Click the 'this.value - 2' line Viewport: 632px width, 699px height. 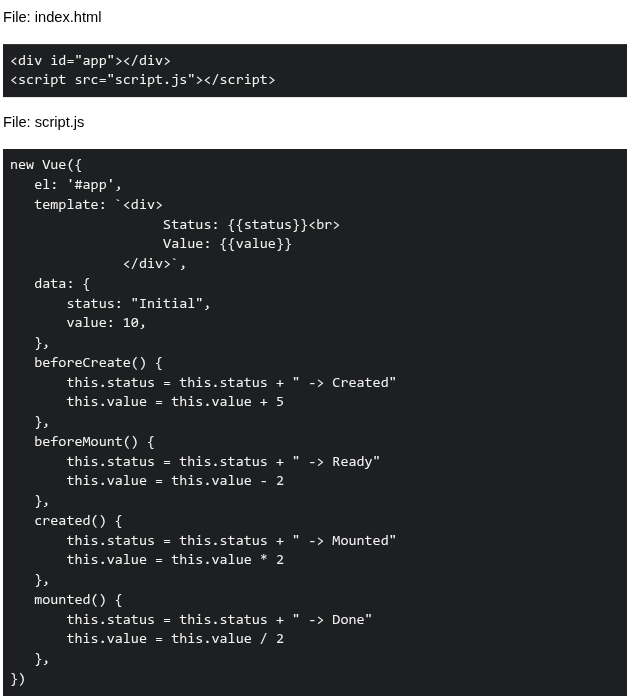[175, 481]
